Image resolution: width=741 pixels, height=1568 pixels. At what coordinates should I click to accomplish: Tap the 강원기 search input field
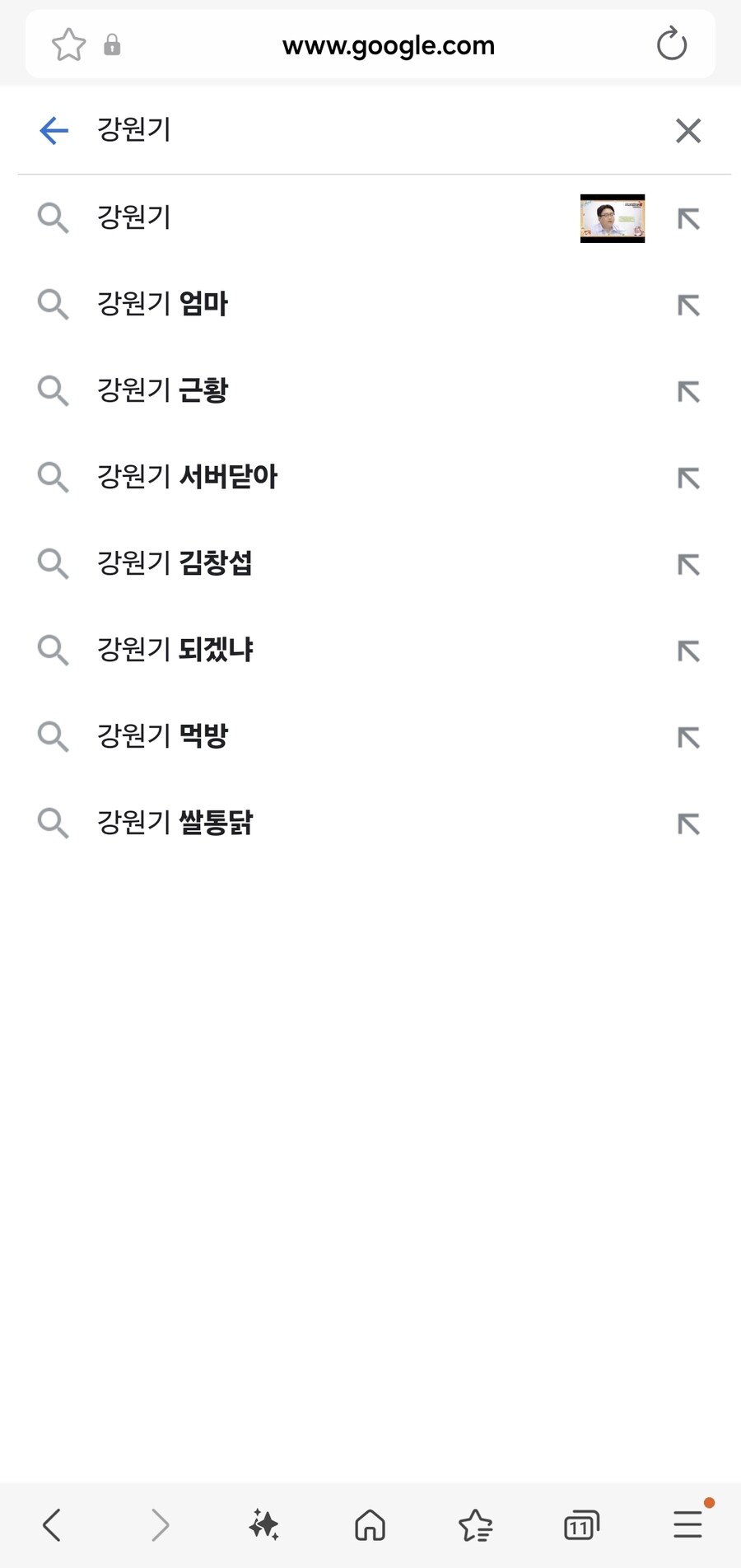[x=370, y=130]
